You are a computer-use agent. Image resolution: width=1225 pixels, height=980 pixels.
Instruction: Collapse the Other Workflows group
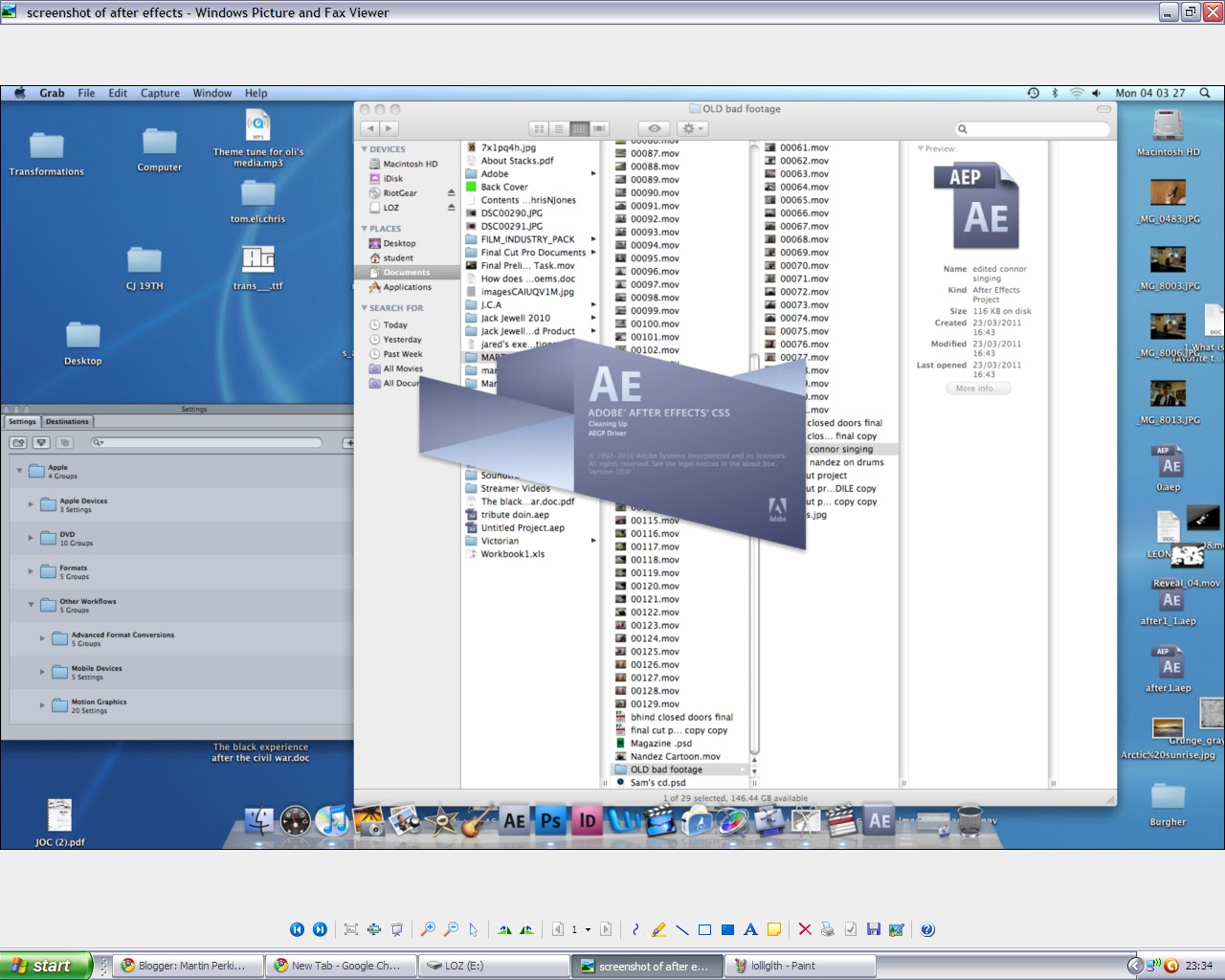point(31,605)
